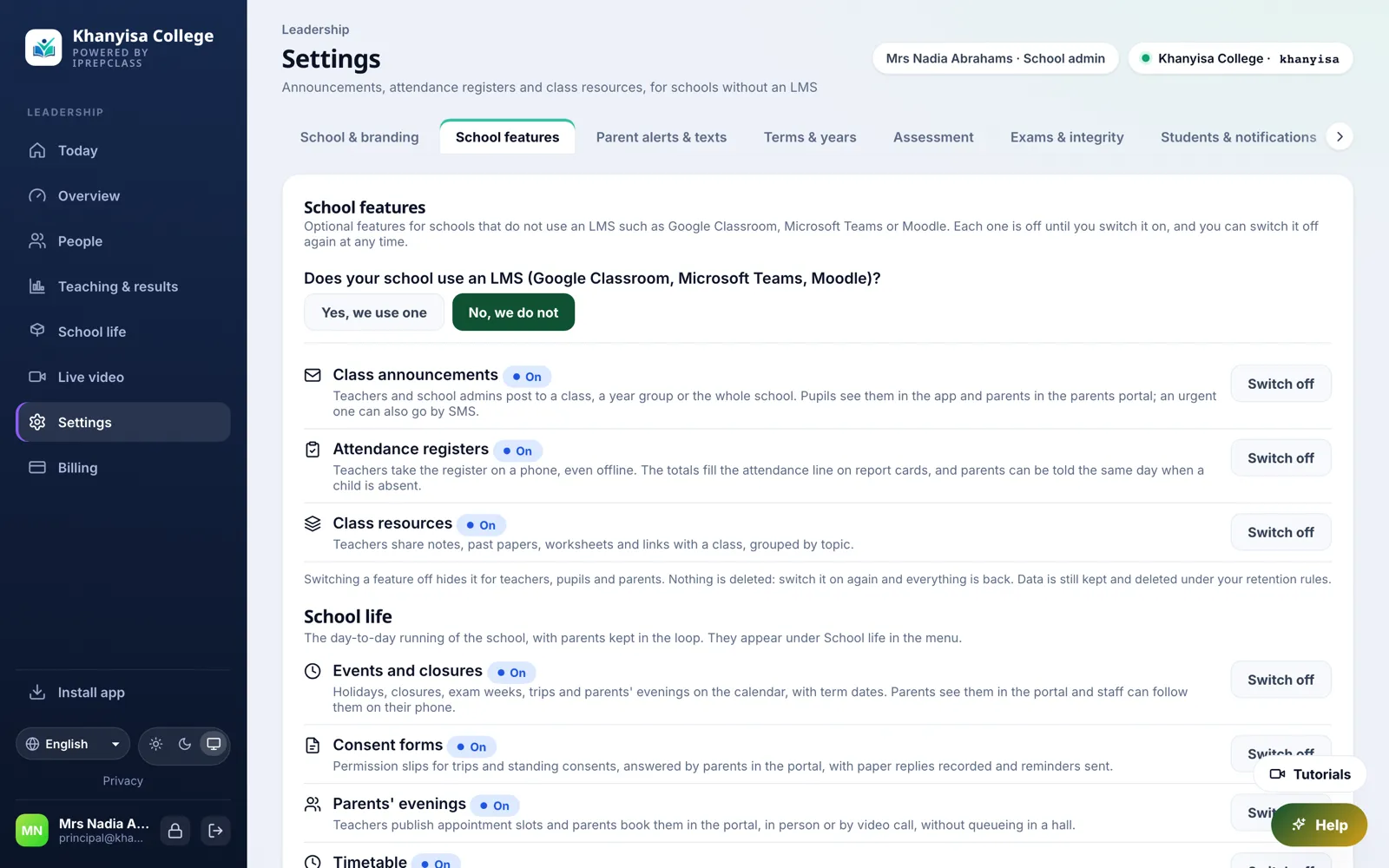Click the School features tab

[508, 137]
